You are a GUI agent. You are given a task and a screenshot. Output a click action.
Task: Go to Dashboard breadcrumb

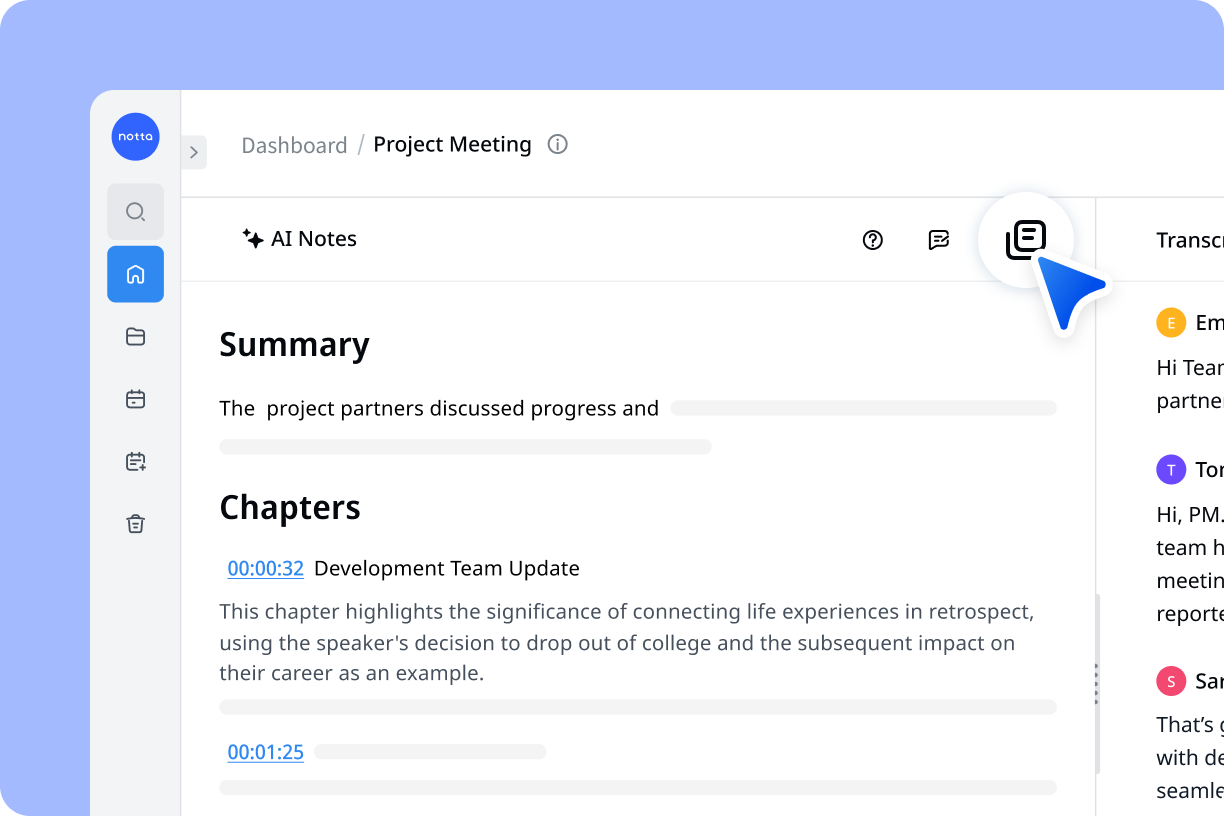(x=294, y=145)
